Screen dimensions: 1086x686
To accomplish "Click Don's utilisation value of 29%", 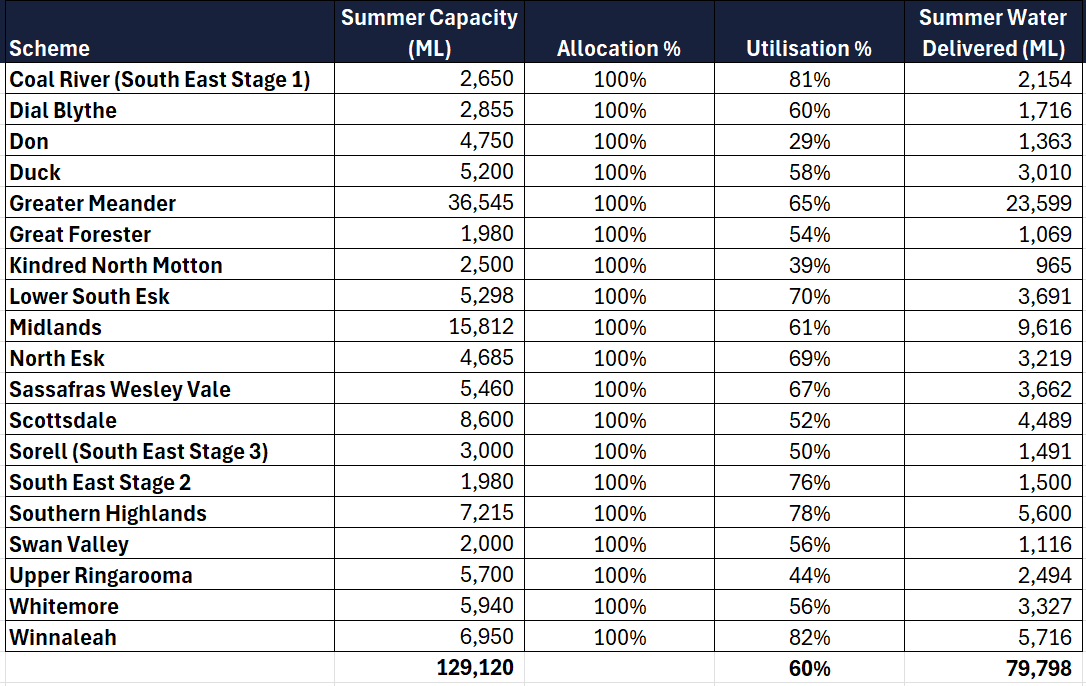I will coord(809,142).
